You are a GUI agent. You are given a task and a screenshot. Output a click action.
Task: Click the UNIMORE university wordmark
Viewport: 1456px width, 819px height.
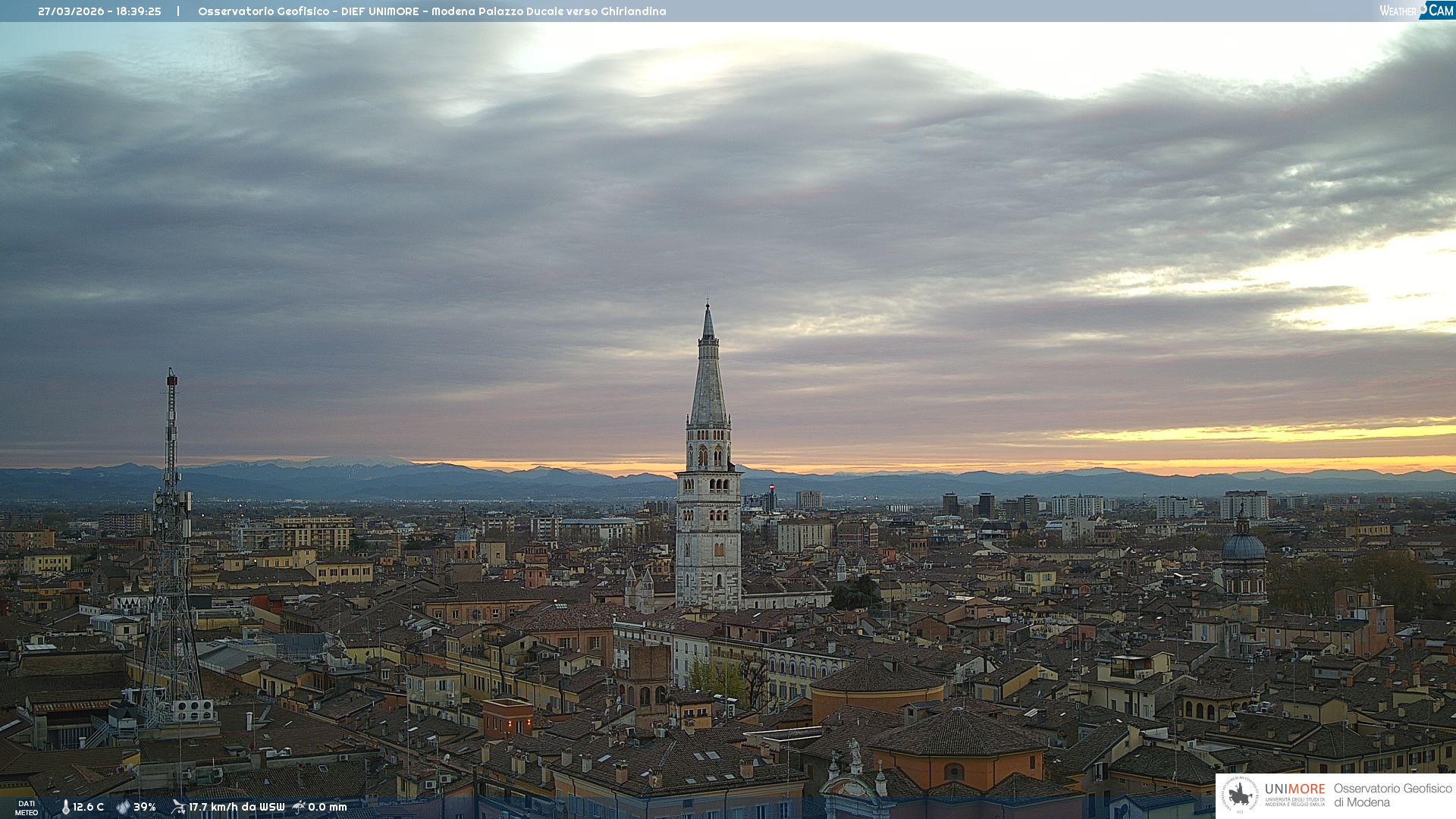click(x=1294, y=789)
